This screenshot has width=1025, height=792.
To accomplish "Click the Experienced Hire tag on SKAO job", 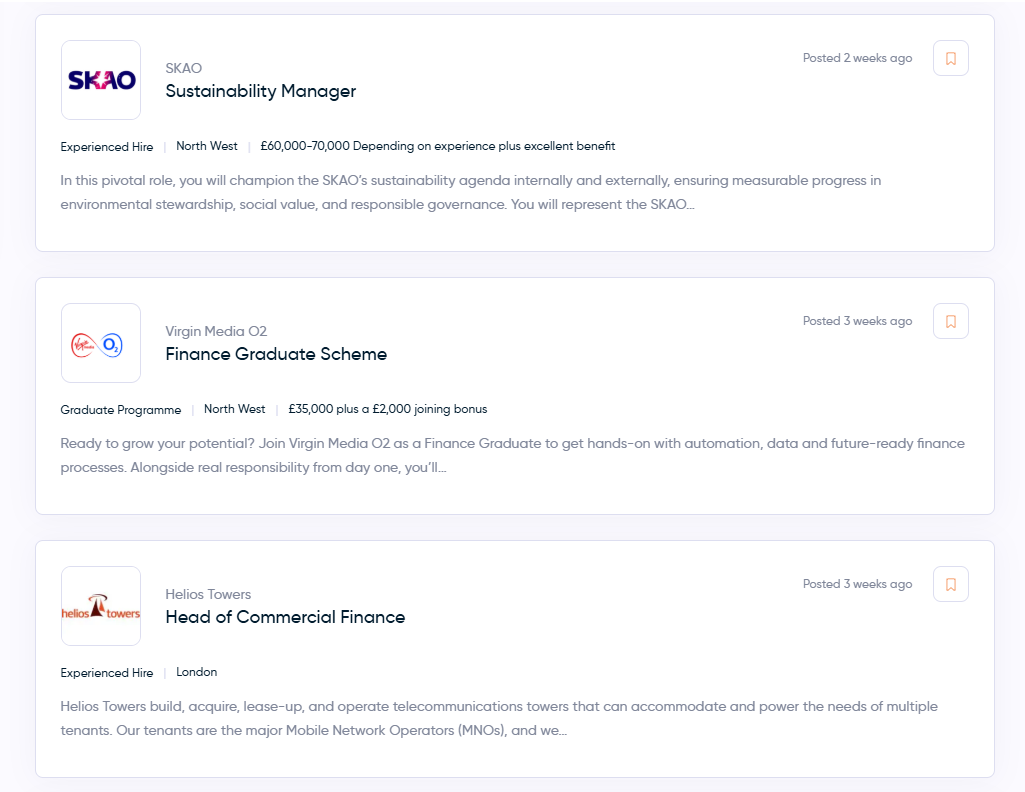I will click(x=107, y=147).
